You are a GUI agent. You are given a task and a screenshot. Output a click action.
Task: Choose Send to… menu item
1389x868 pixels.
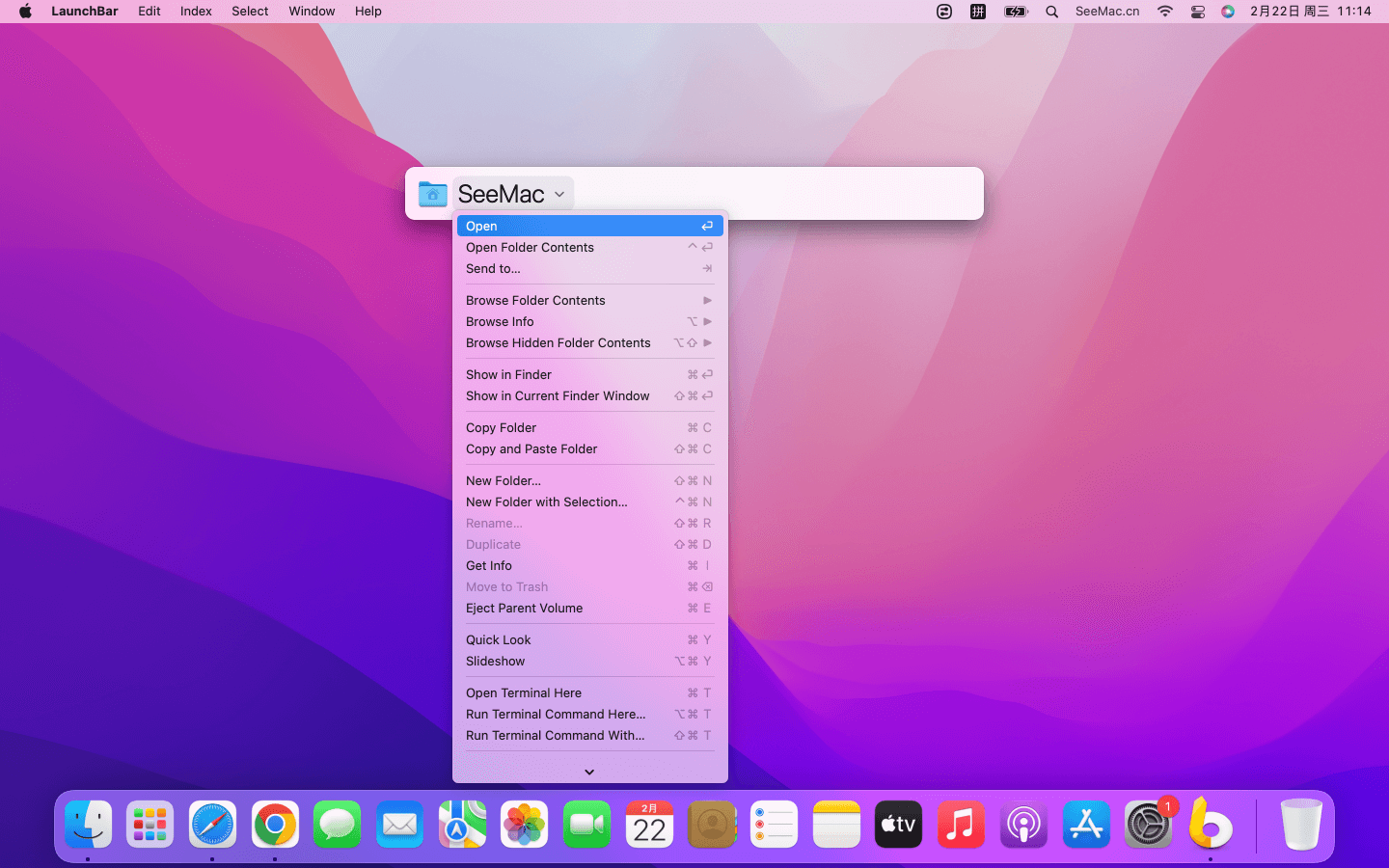(x=589, y=269)
